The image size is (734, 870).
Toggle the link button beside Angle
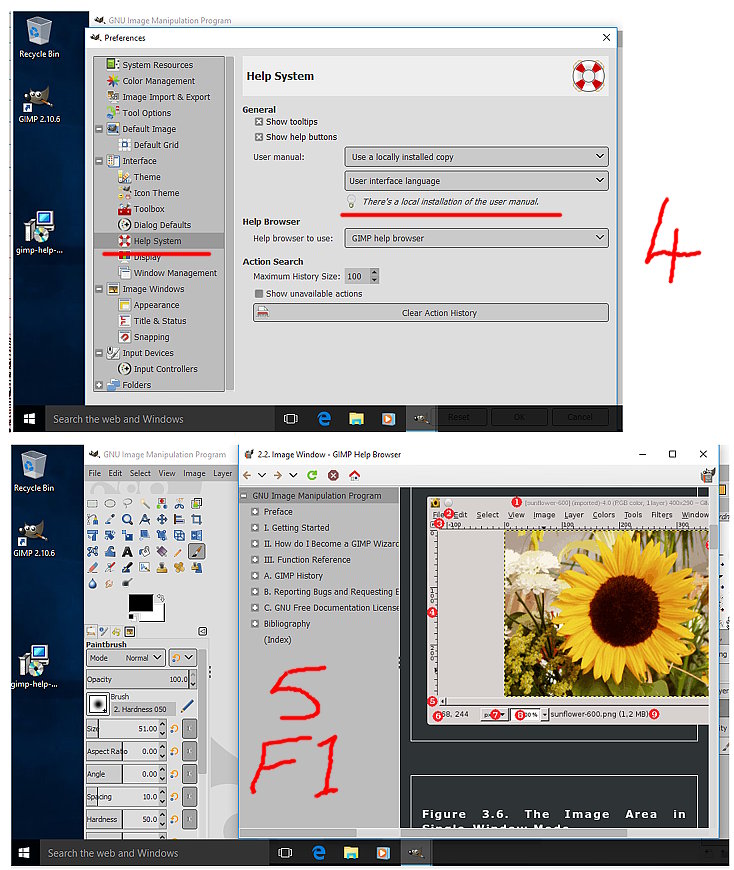tap(189, 774)
